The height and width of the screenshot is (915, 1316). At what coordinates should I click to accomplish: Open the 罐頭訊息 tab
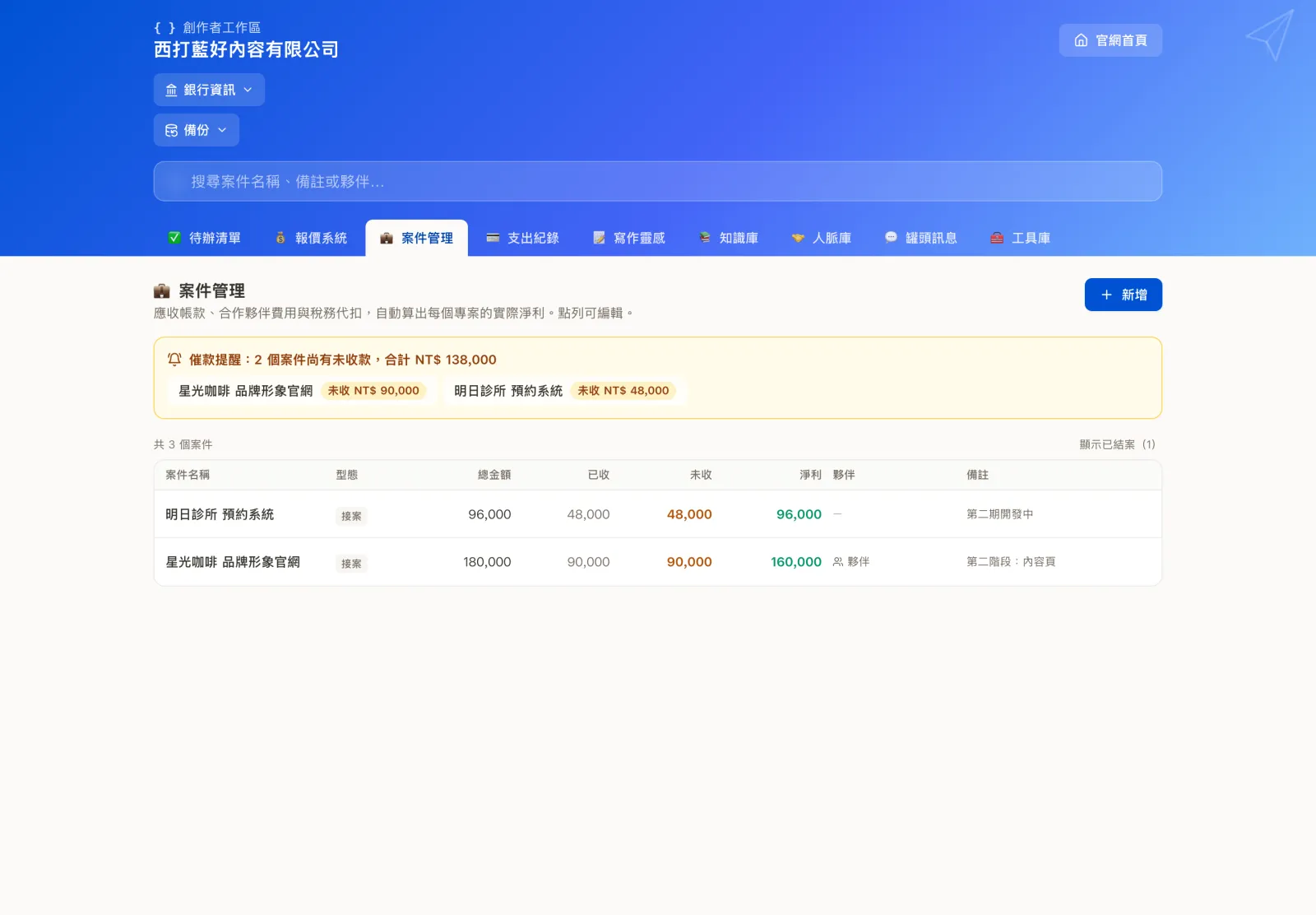coord(921,238)
